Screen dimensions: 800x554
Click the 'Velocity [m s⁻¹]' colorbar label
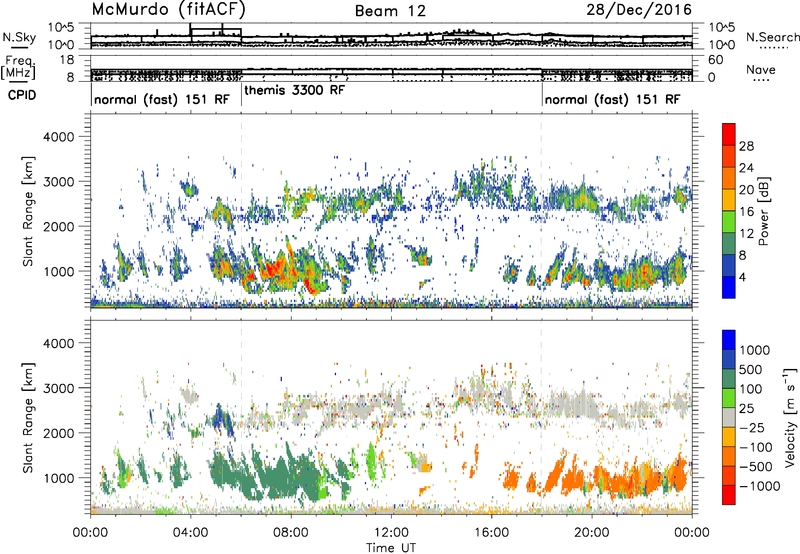click(790, 417)
